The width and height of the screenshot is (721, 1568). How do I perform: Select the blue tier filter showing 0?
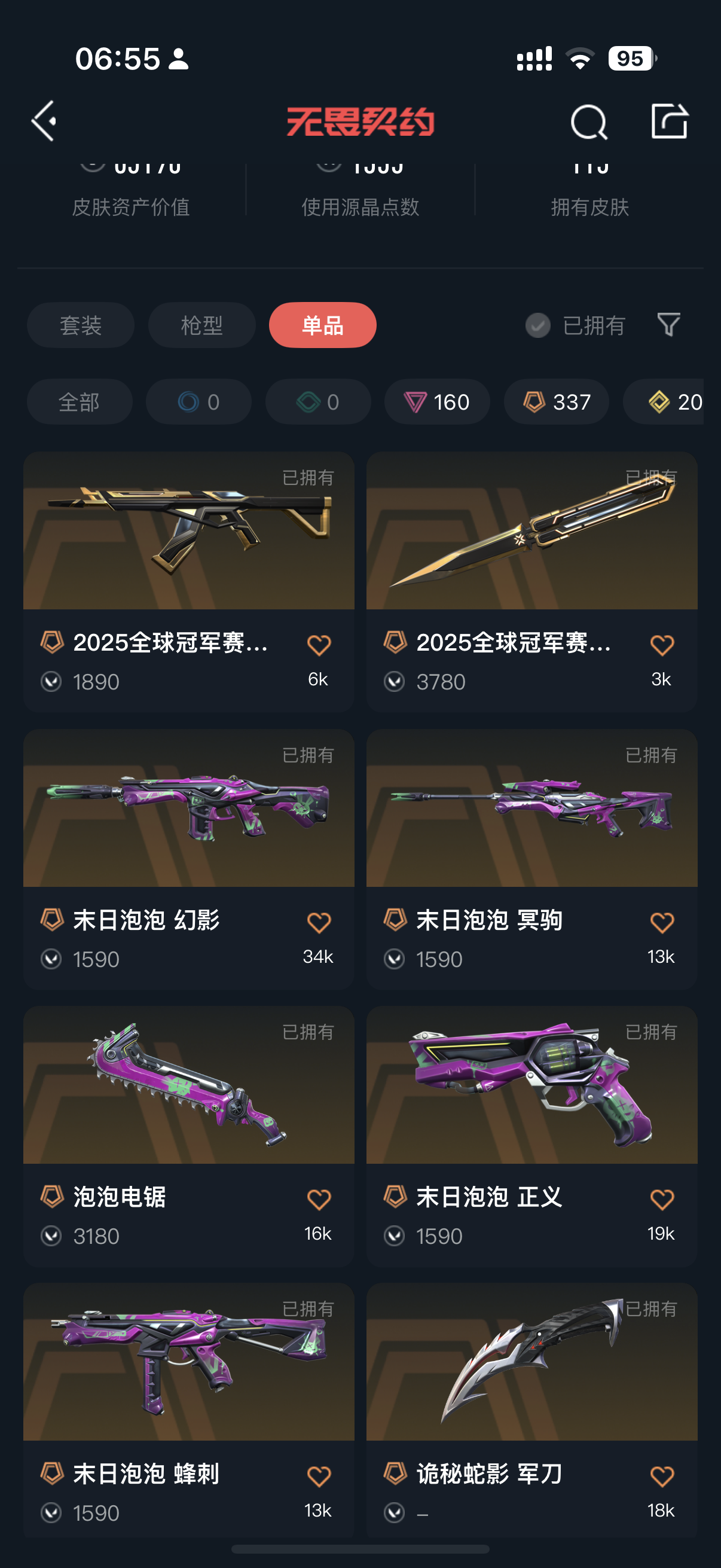[x=198, y=402]
